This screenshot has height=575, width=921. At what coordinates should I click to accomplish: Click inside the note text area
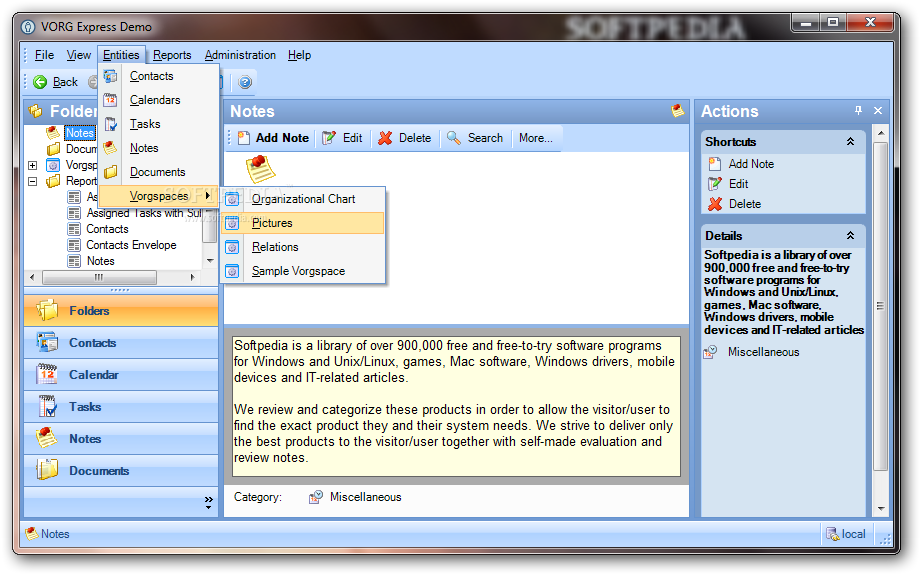456,406
